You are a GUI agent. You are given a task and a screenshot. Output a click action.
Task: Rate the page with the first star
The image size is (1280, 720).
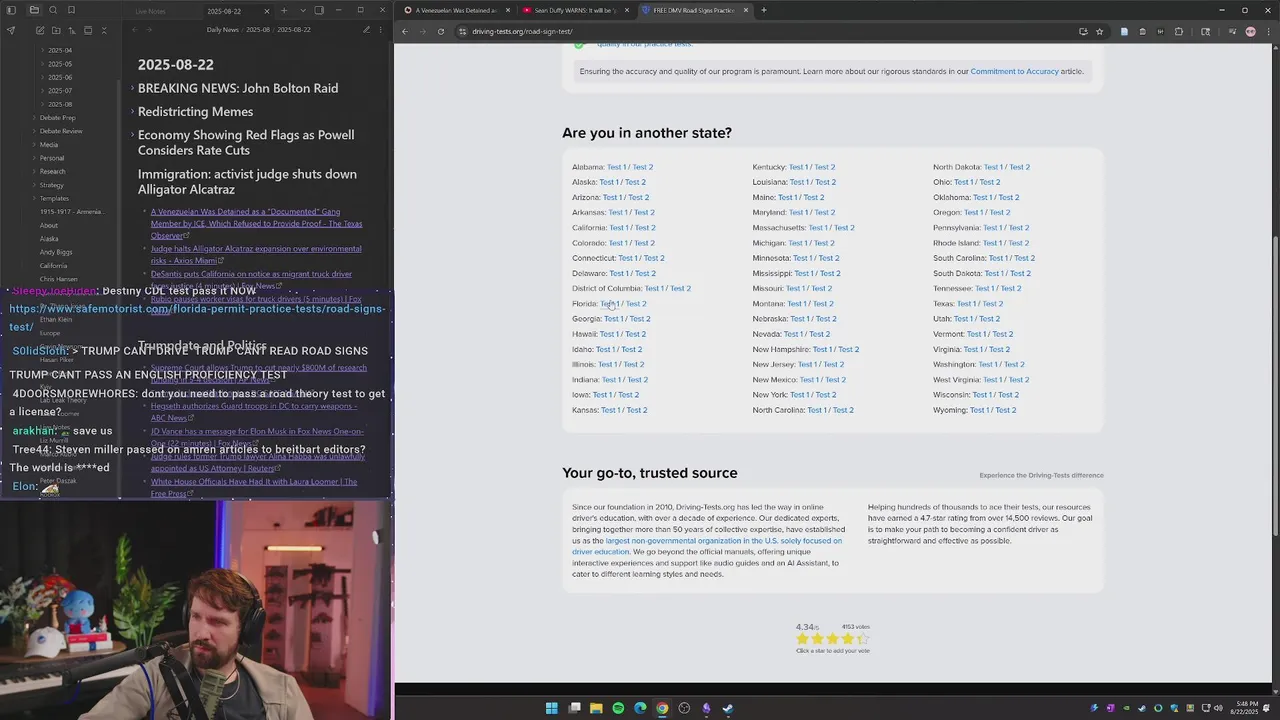coord(803,639)
